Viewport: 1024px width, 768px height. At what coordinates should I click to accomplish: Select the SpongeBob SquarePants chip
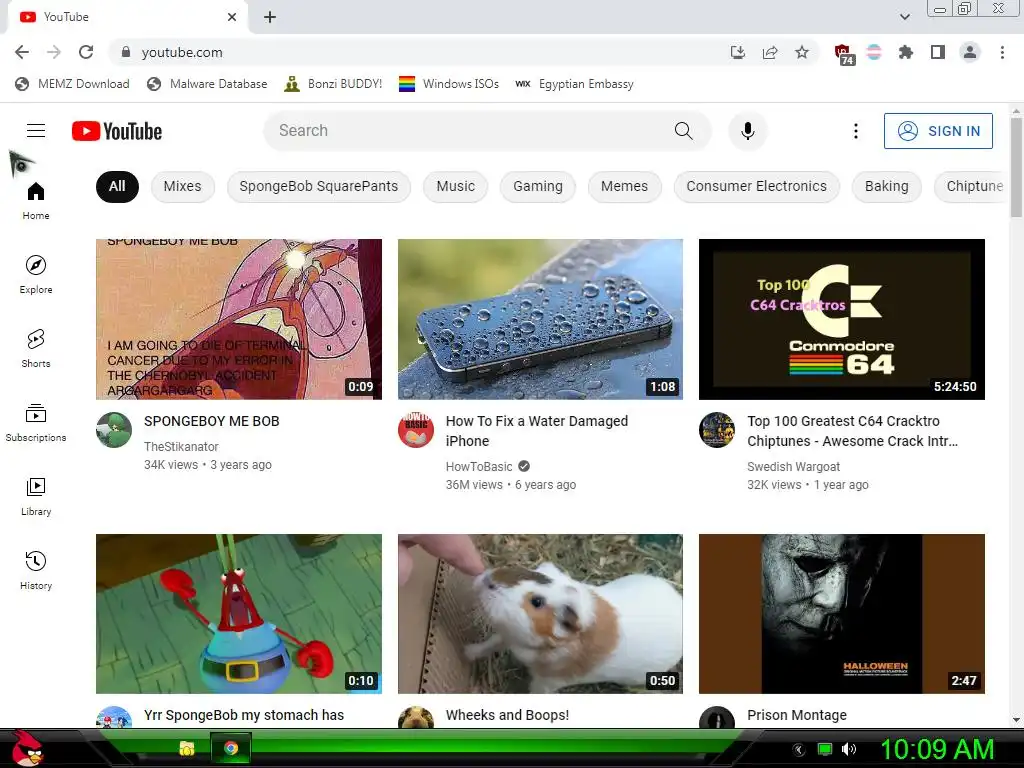click(319, 186)
